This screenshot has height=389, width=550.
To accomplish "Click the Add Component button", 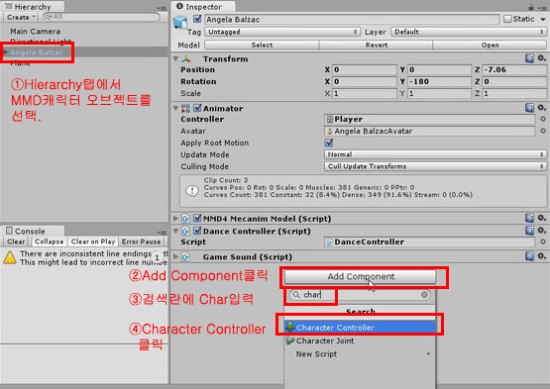I will (360, 276).
